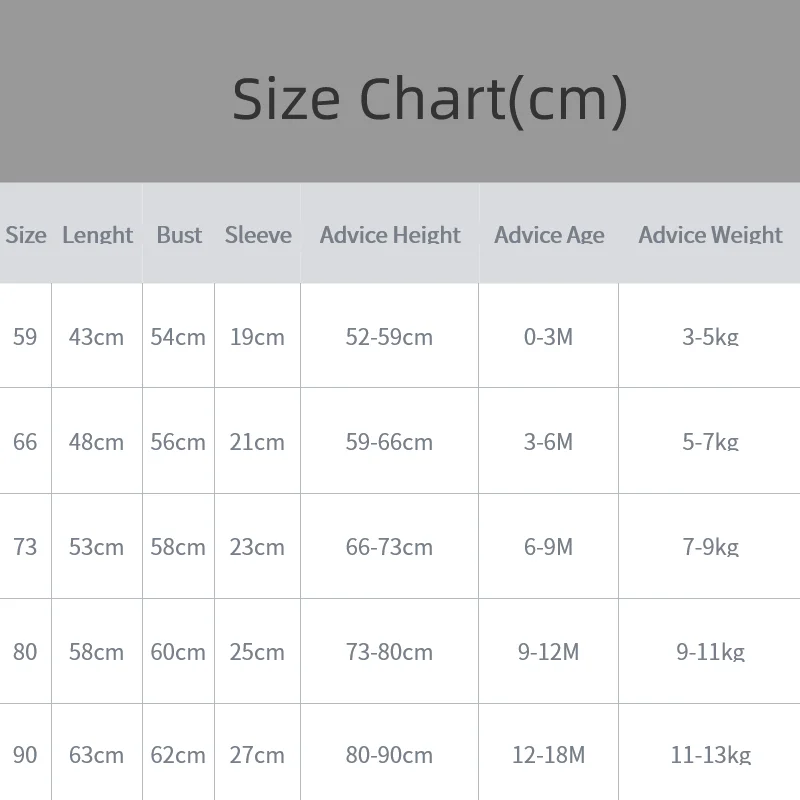Click the Sleeve column header
Image resolution: width=800 pixels, height=800 pixels.
click(258, 235)
